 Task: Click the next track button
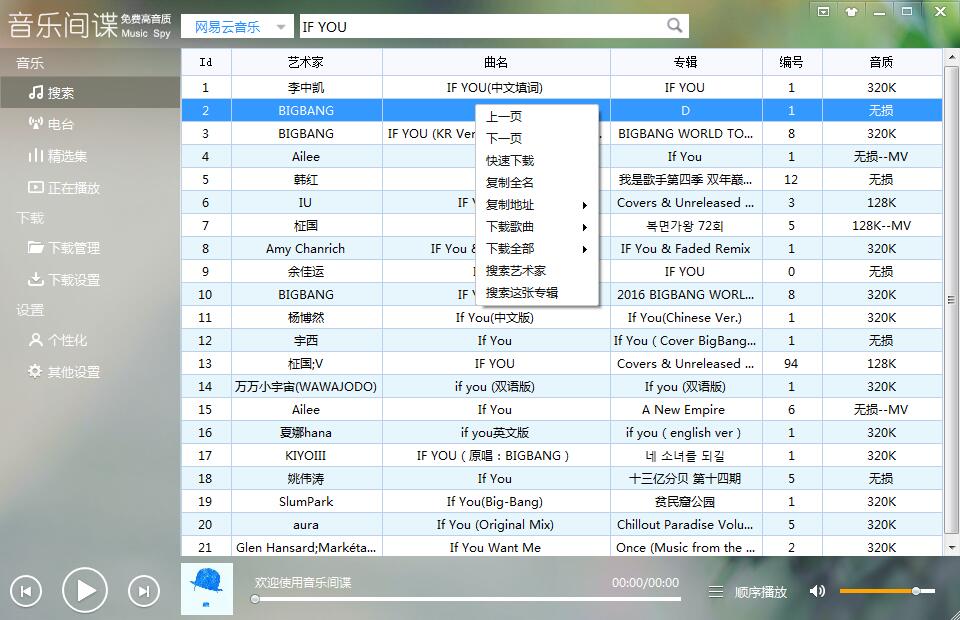pos(144,591)
